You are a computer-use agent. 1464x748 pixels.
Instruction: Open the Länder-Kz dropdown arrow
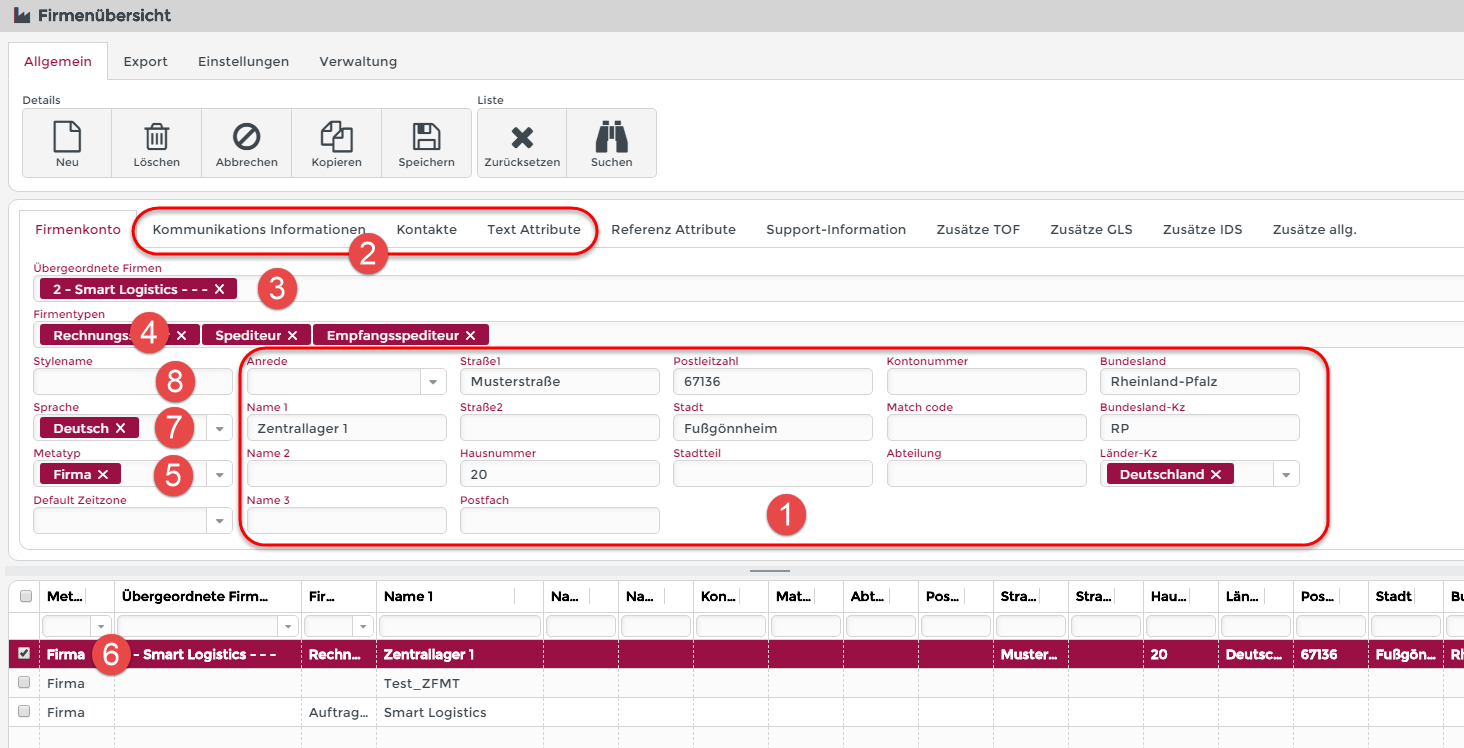1286,474
